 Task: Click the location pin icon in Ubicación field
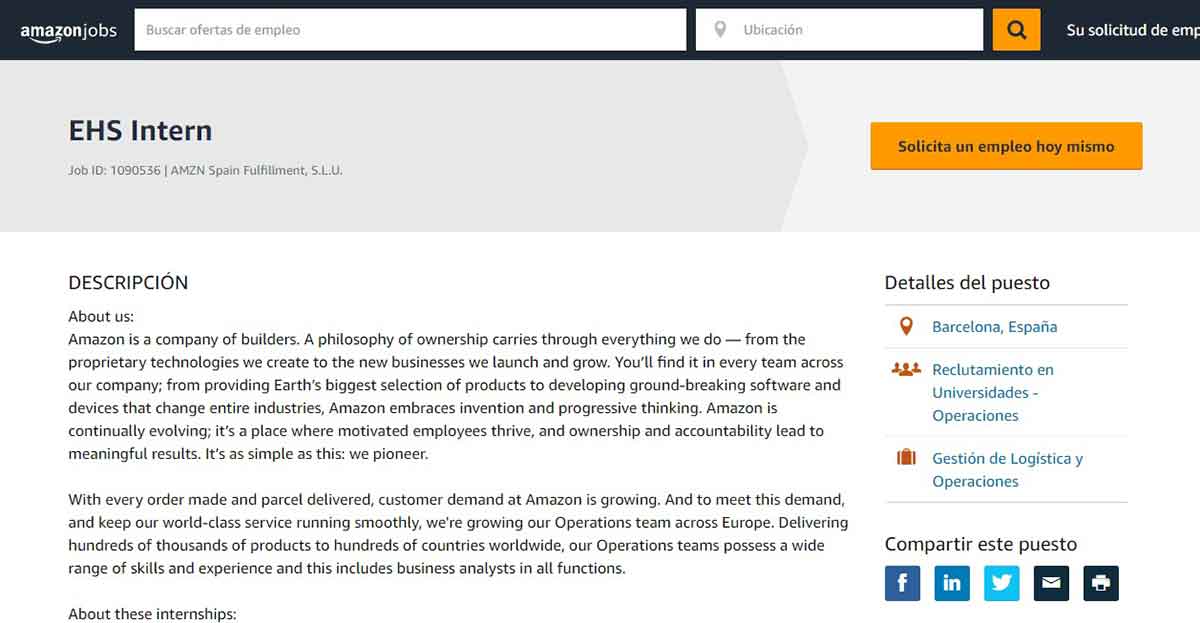click(x=719, y=29)
